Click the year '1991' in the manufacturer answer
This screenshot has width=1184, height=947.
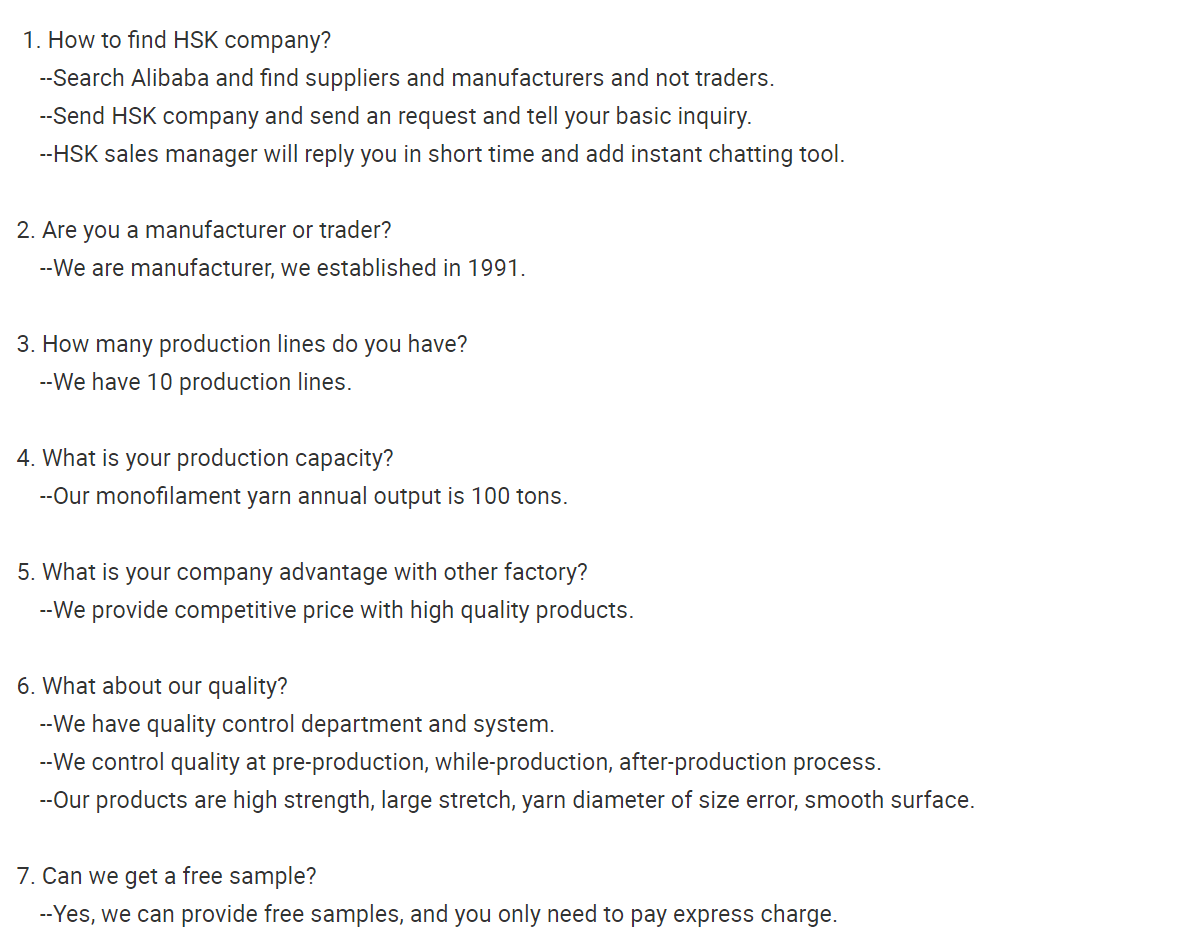(x=495, y=268)
